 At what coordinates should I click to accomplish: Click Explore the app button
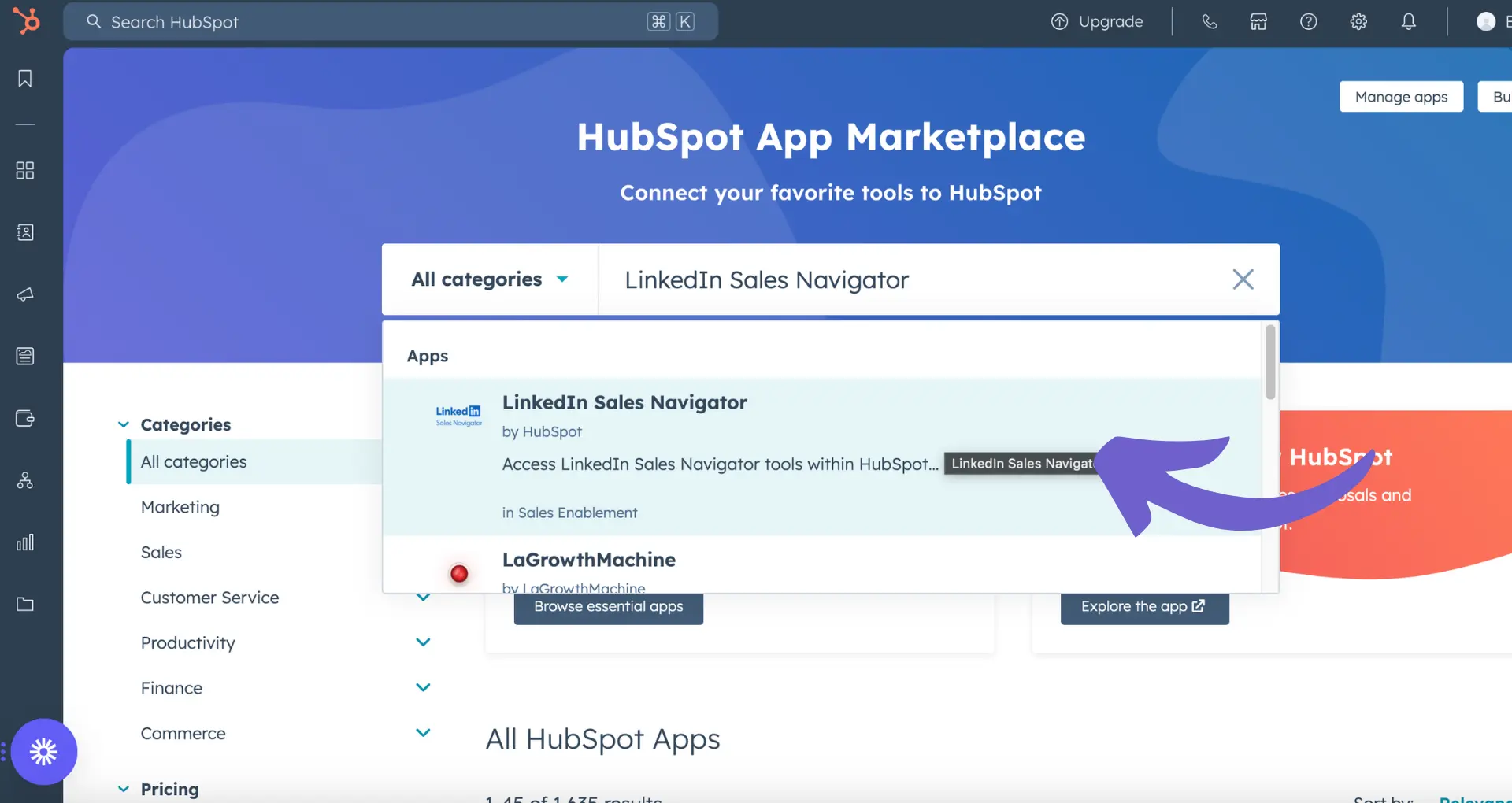pyautogui.click(x=1144, y=607)
